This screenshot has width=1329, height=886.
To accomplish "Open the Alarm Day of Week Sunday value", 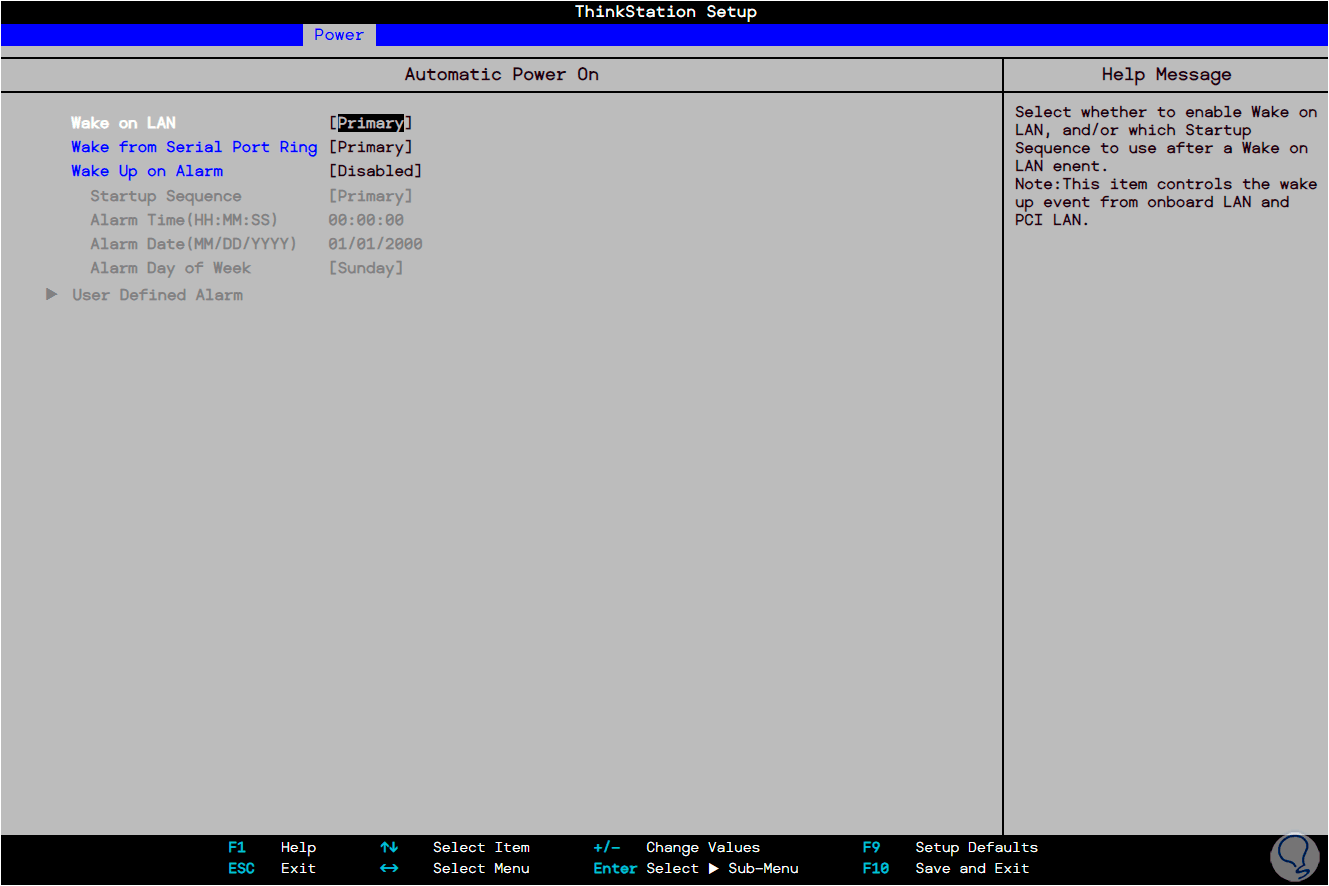I will click(366, 268).
